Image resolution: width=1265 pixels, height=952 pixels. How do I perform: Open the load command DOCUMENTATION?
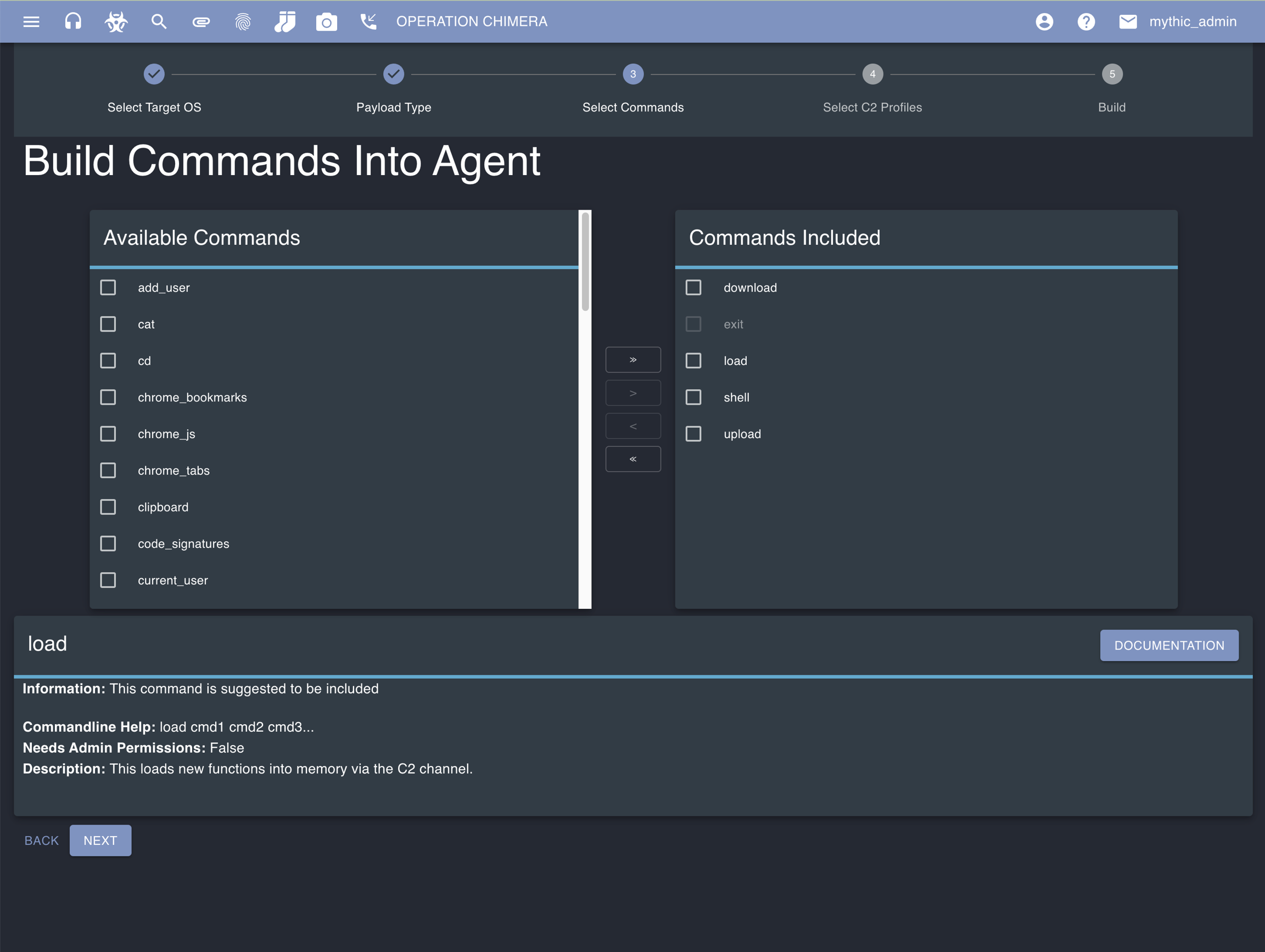(1169, 646)
